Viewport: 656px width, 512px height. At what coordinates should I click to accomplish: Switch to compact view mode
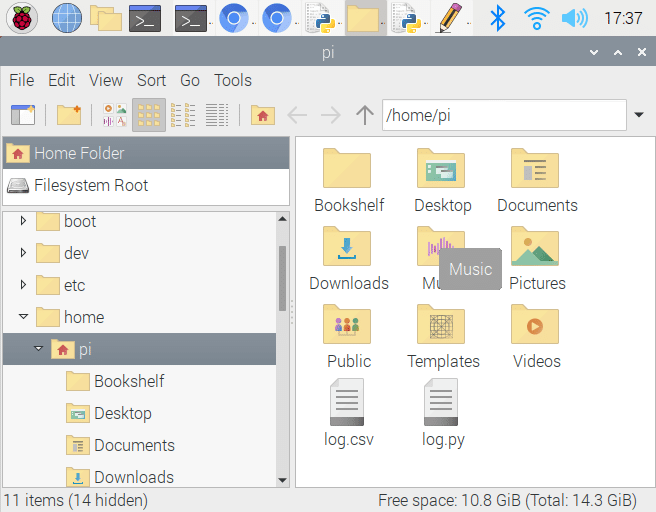tap(183, 115)
